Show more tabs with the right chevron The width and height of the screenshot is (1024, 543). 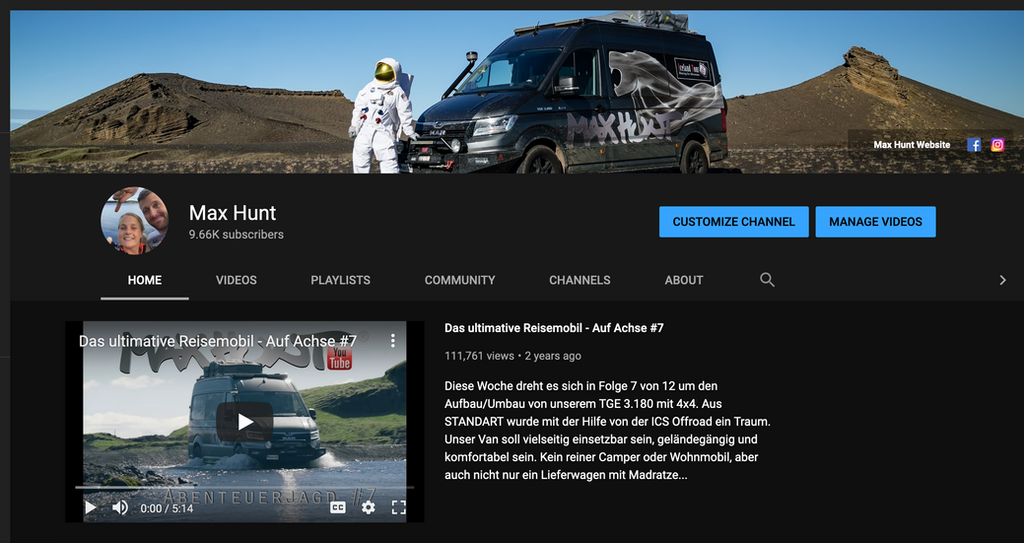(1002, 280)
